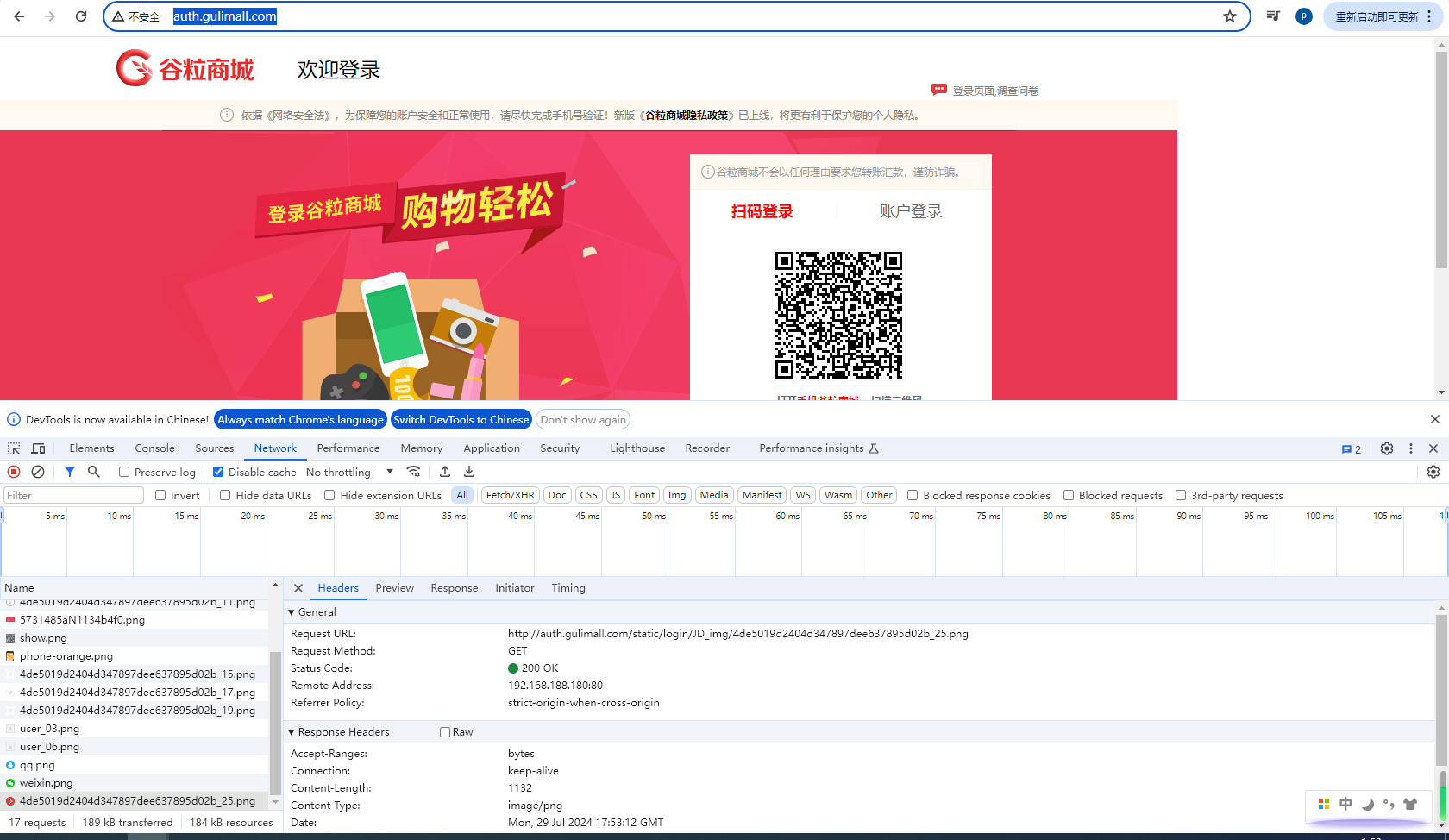The height and width of the screenshot is (840, 1449).
Task: Open DevTools settings gear
Action: point(1387,448)
